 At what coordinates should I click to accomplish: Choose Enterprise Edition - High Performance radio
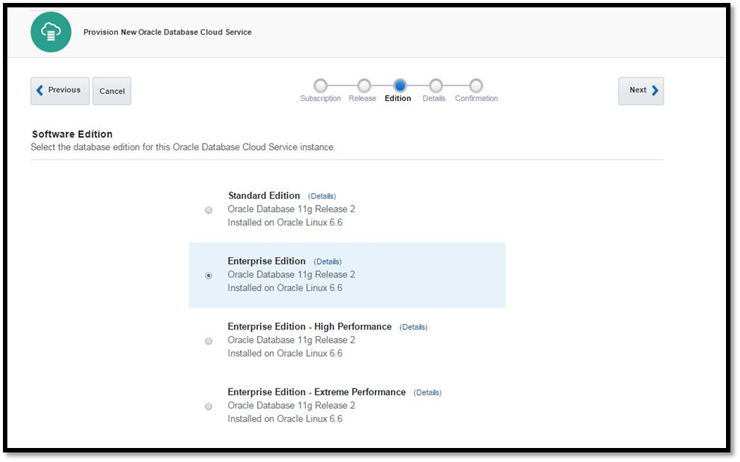(x=208, y=341)
